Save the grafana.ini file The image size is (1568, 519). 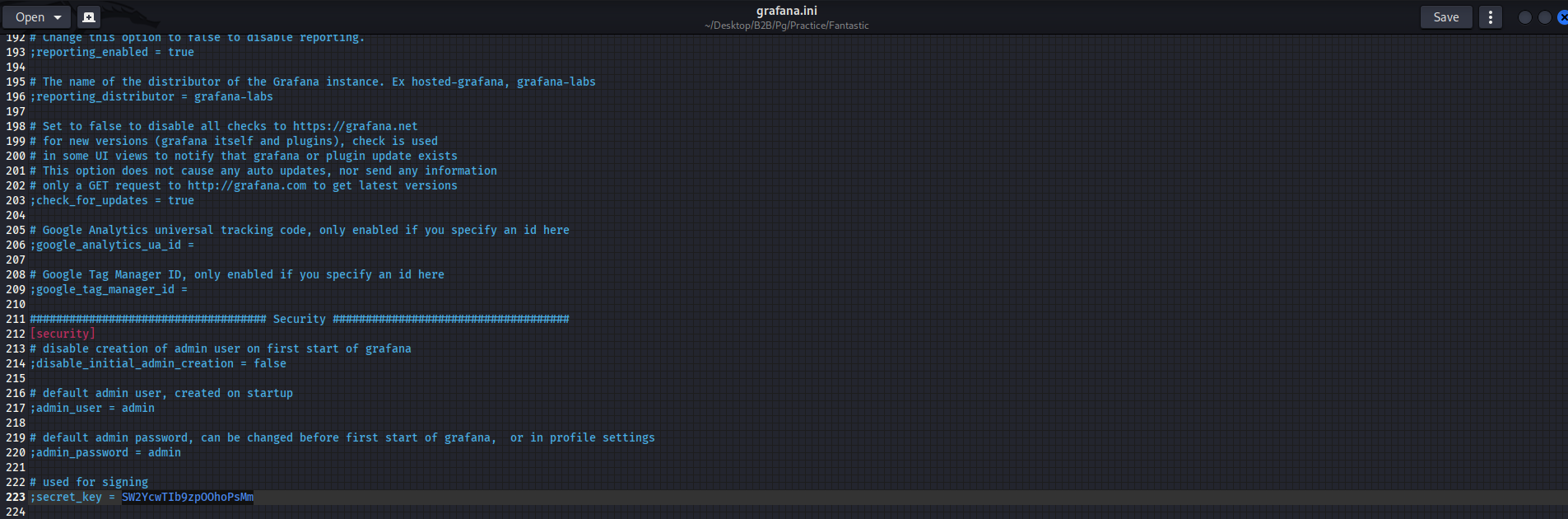coord(1445,16)
